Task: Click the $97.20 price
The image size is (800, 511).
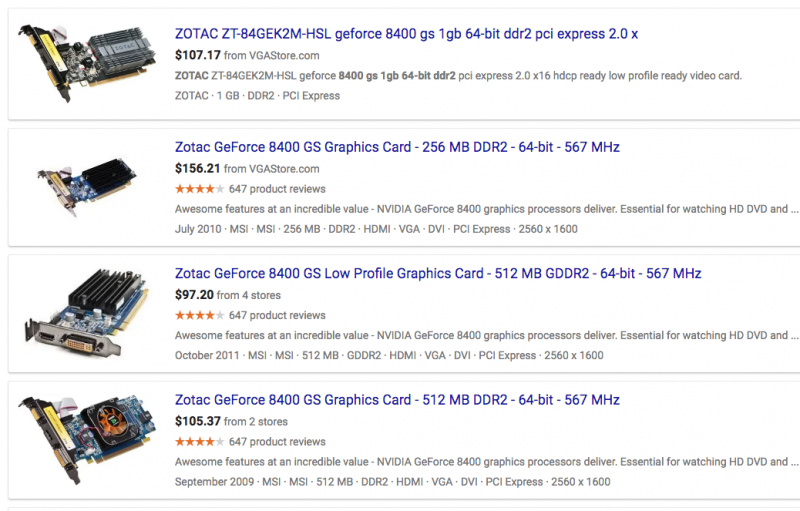Action: [194, 295]
